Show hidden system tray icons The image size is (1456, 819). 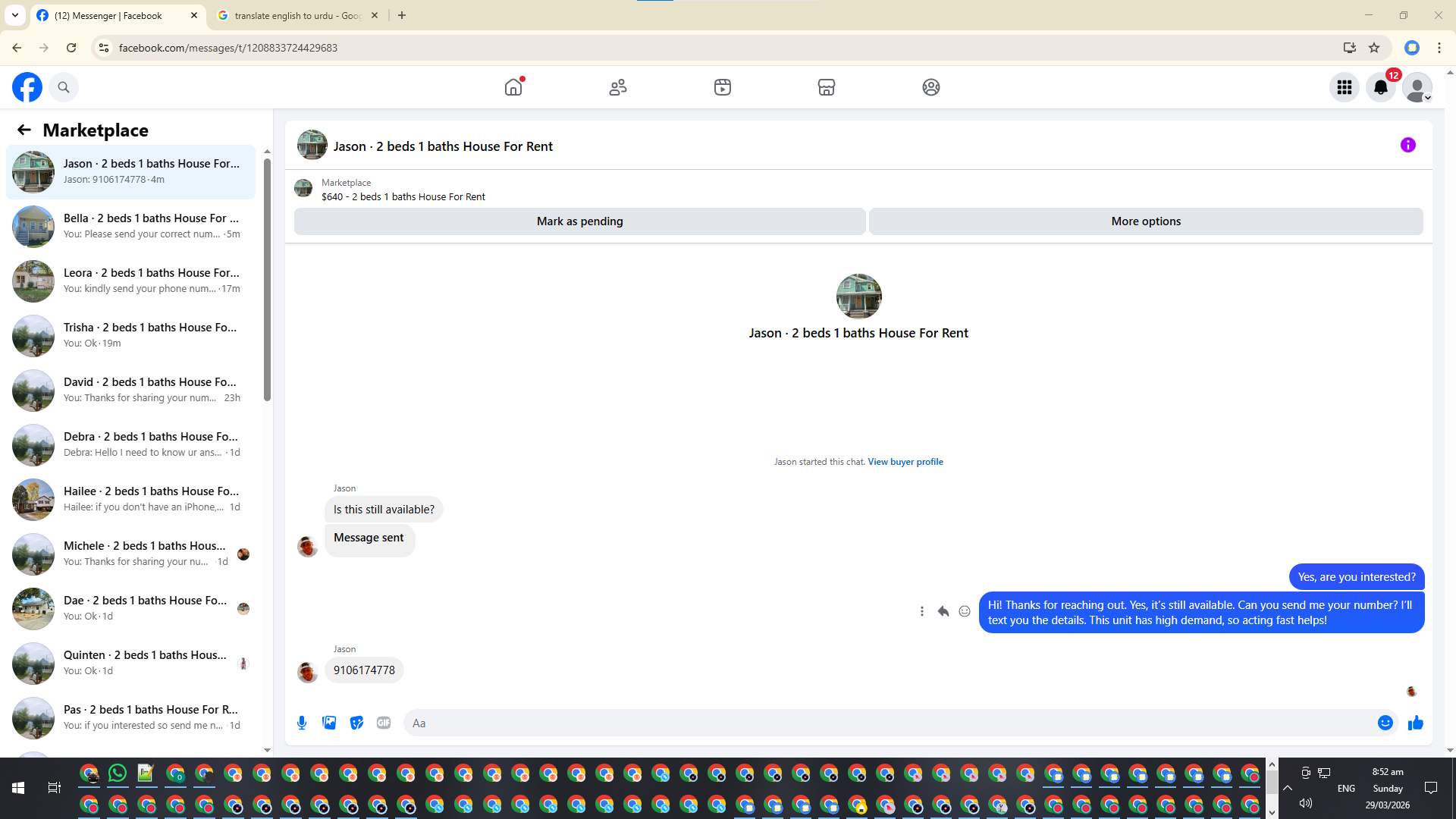1288,788
